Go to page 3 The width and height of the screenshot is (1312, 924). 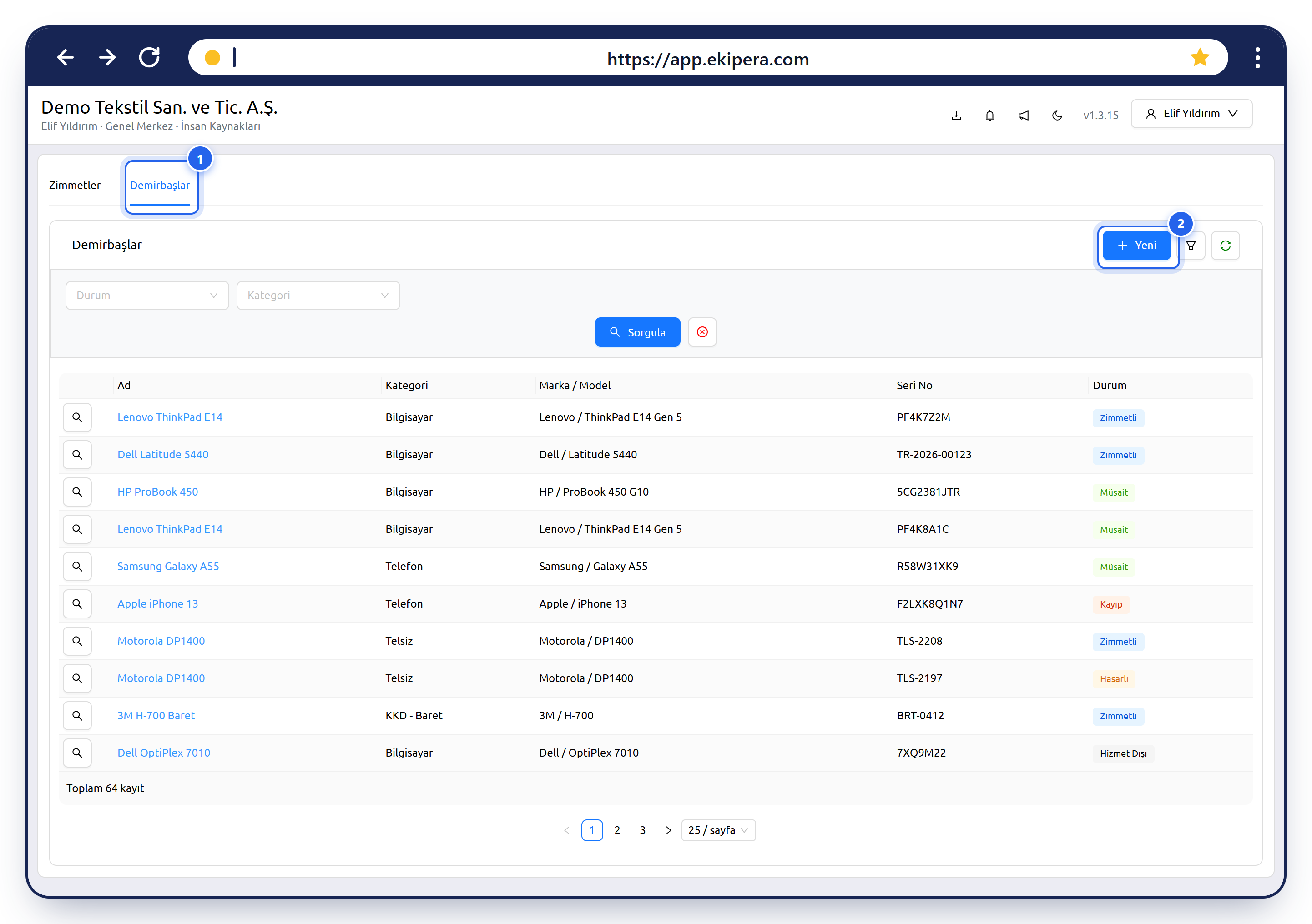643,830
